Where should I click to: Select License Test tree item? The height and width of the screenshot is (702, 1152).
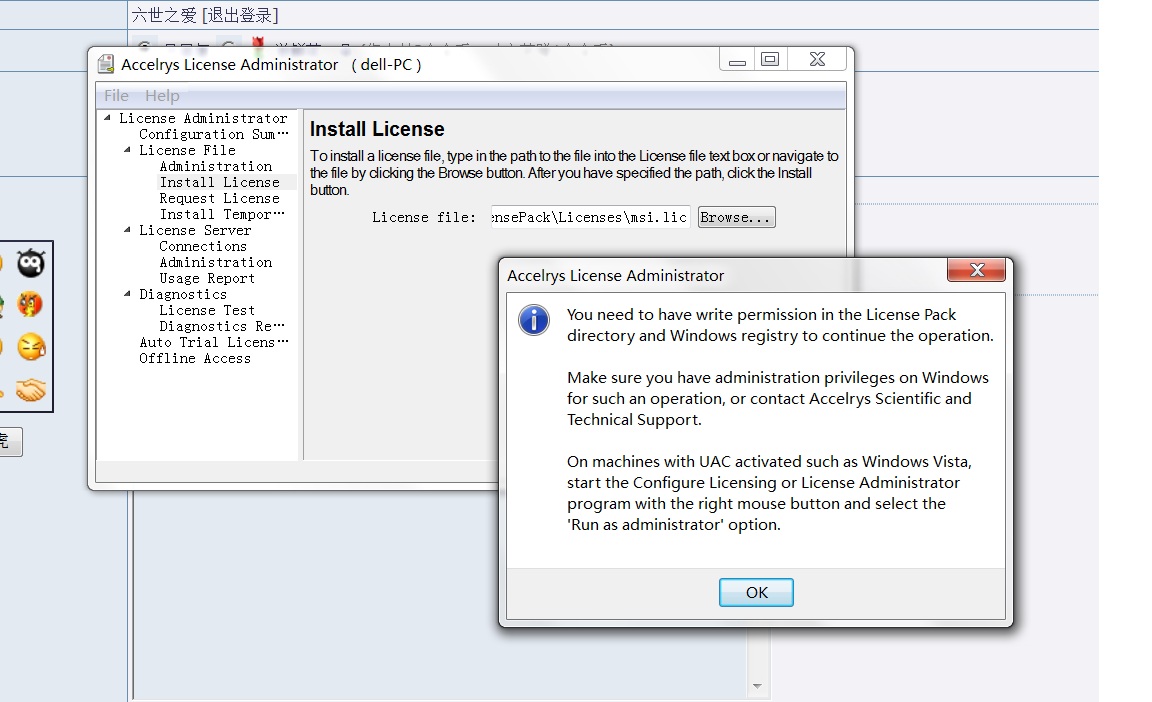coord(207,310)
